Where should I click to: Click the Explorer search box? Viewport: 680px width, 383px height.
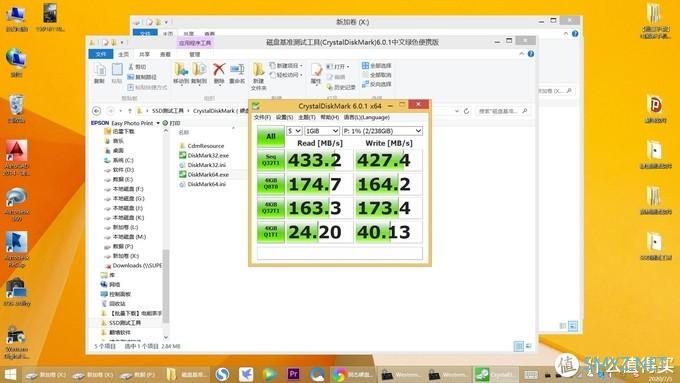tap(503, 111)
